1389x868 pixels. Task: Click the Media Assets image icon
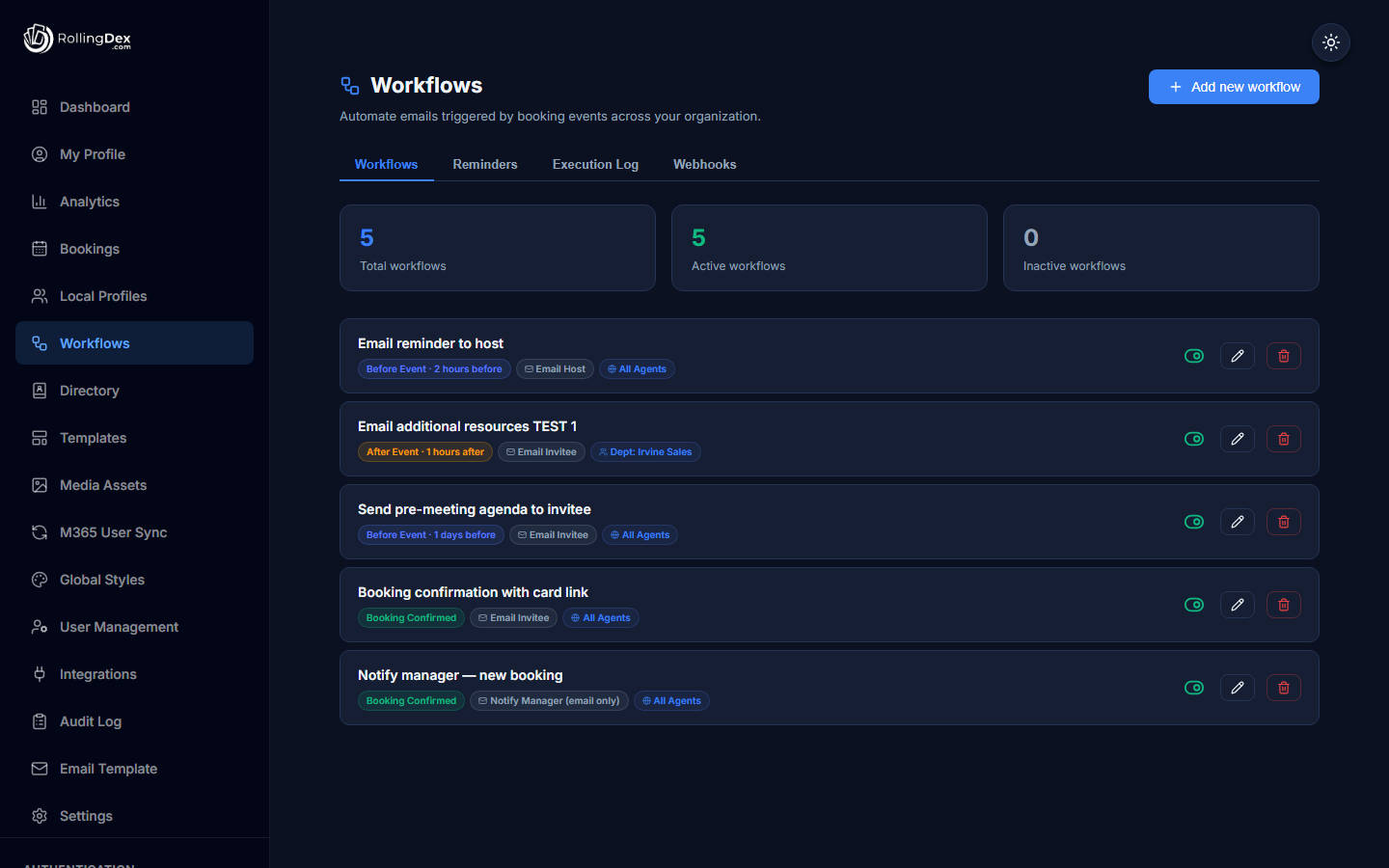pyautogui.click(x=40, y=485)
